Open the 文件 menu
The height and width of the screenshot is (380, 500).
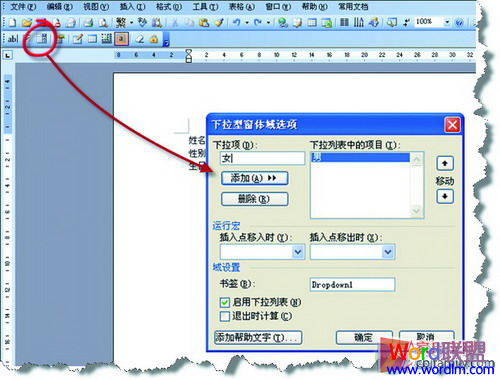point(23,7)
